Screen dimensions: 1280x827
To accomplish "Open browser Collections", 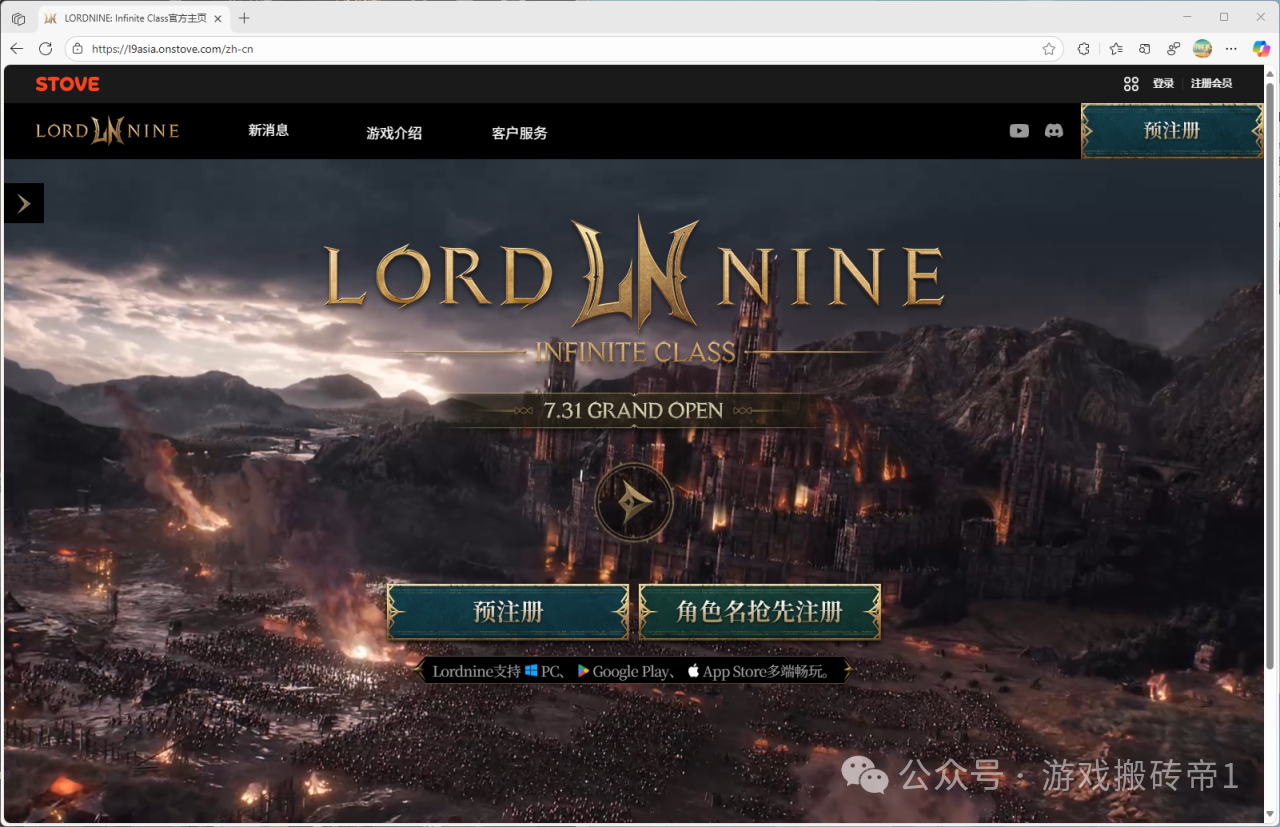I will [x=1145, y=48].
